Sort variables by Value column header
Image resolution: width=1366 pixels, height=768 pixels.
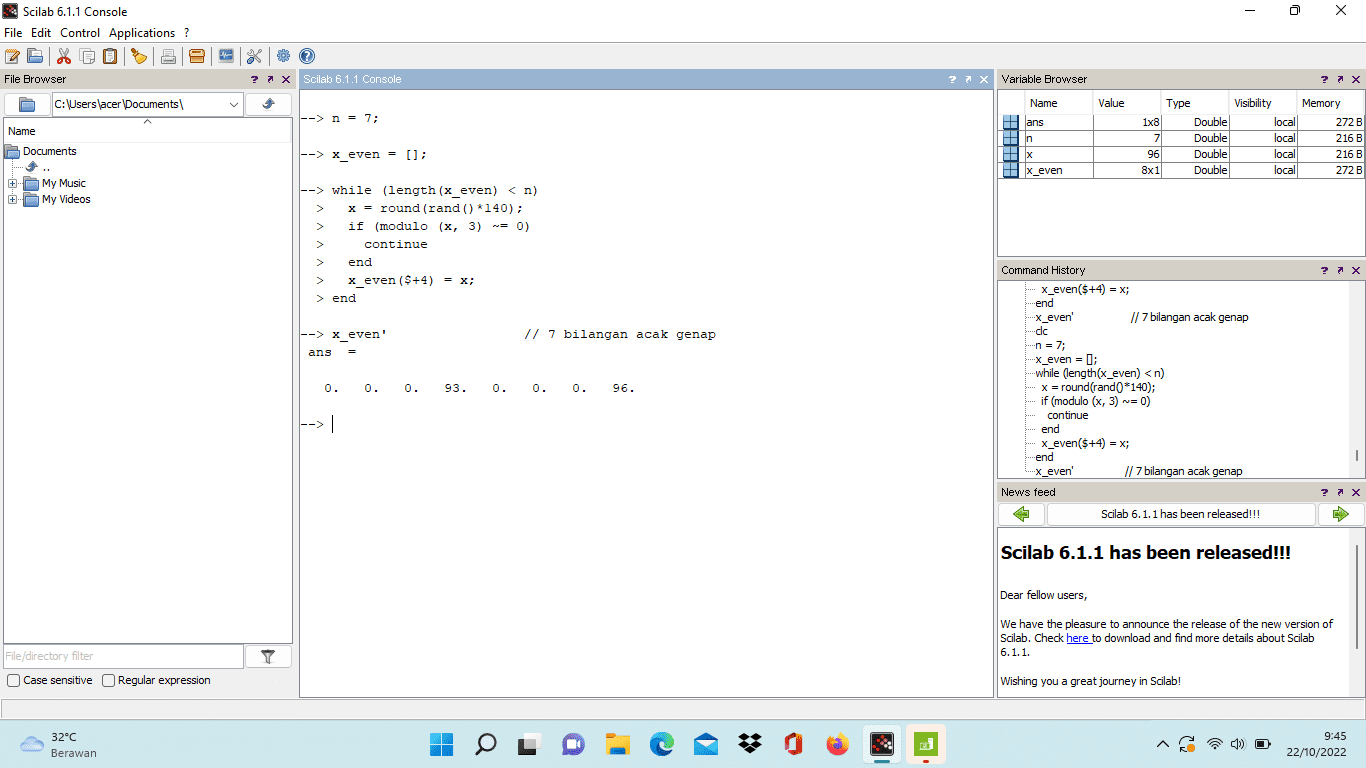click(1127, 103)
